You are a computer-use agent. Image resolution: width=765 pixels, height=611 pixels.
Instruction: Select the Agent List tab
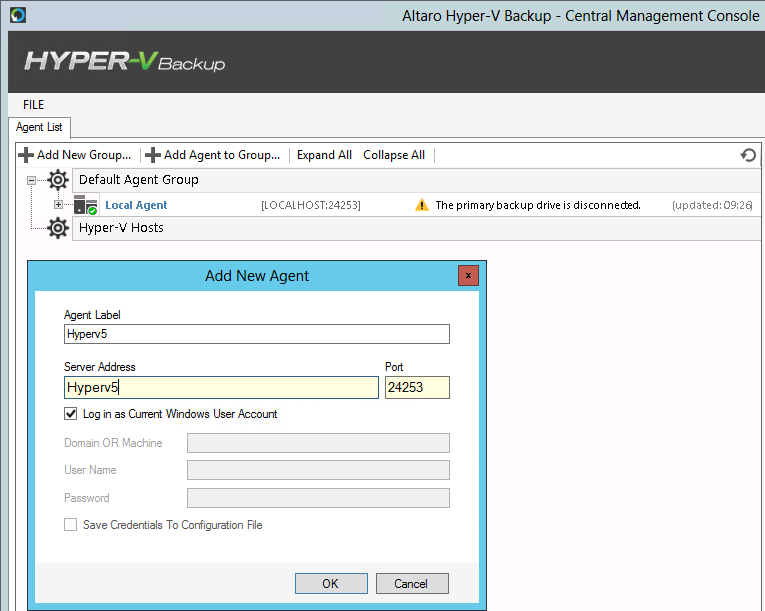coord(40,127)
